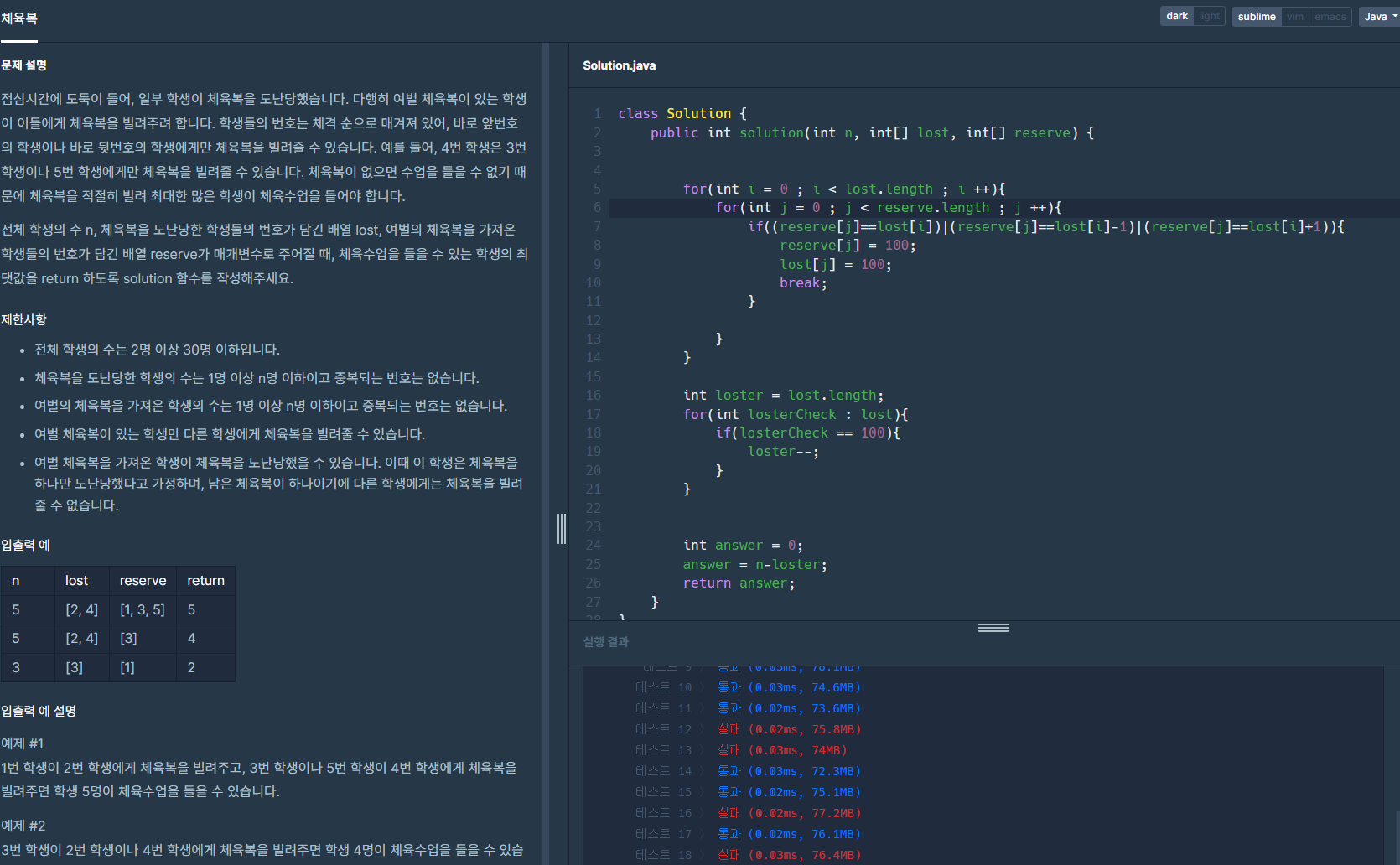Viewport: 1400px width, 865px height.
Task: Click the 테스트 12 failed result row
Action: click(x=748, y=729)
